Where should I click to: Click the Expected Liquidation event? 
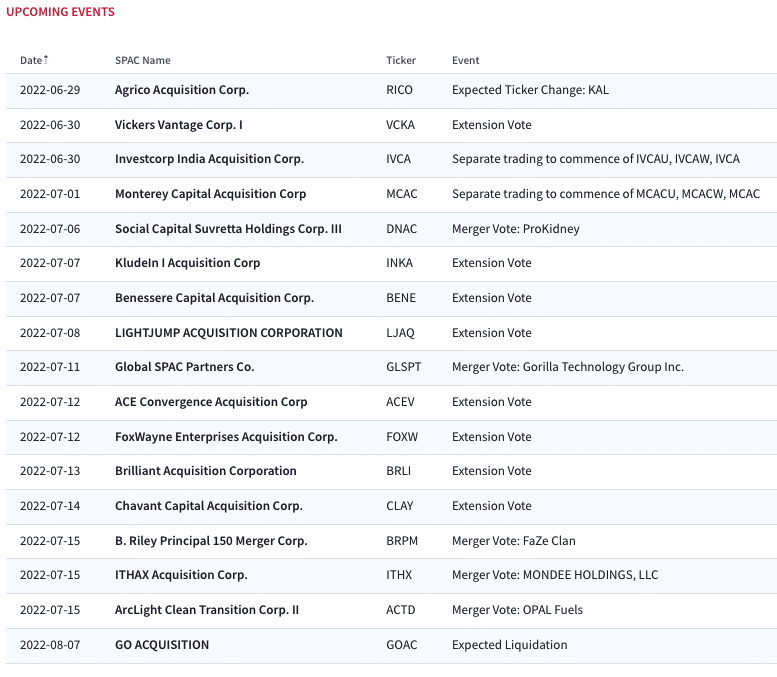click(x=509, y=645)
